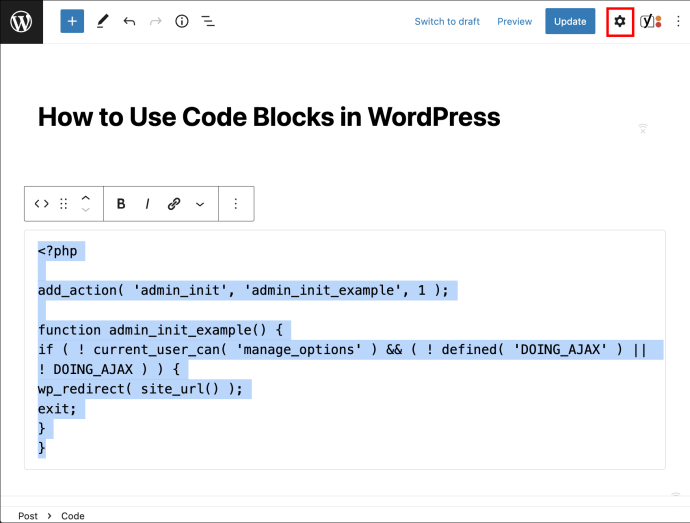
Task: Move the code block up
Action: click(x=86, y=198)
